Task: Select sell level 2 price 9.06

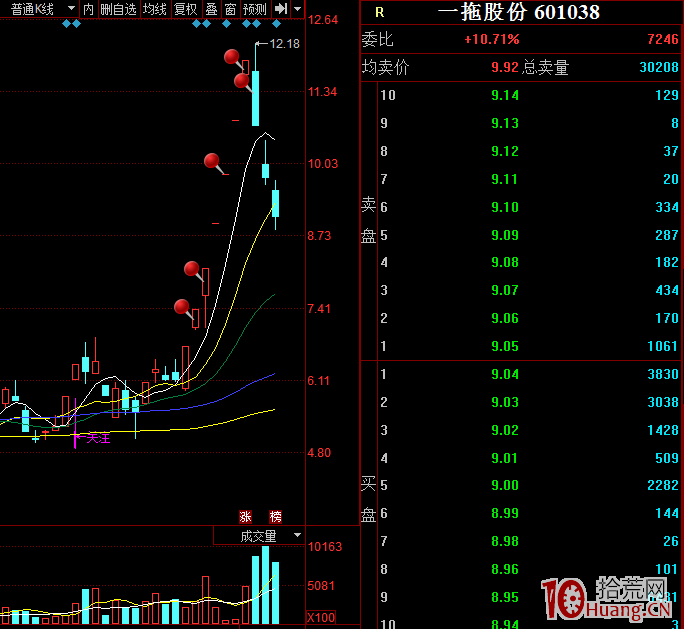Action: click(505, 318)
